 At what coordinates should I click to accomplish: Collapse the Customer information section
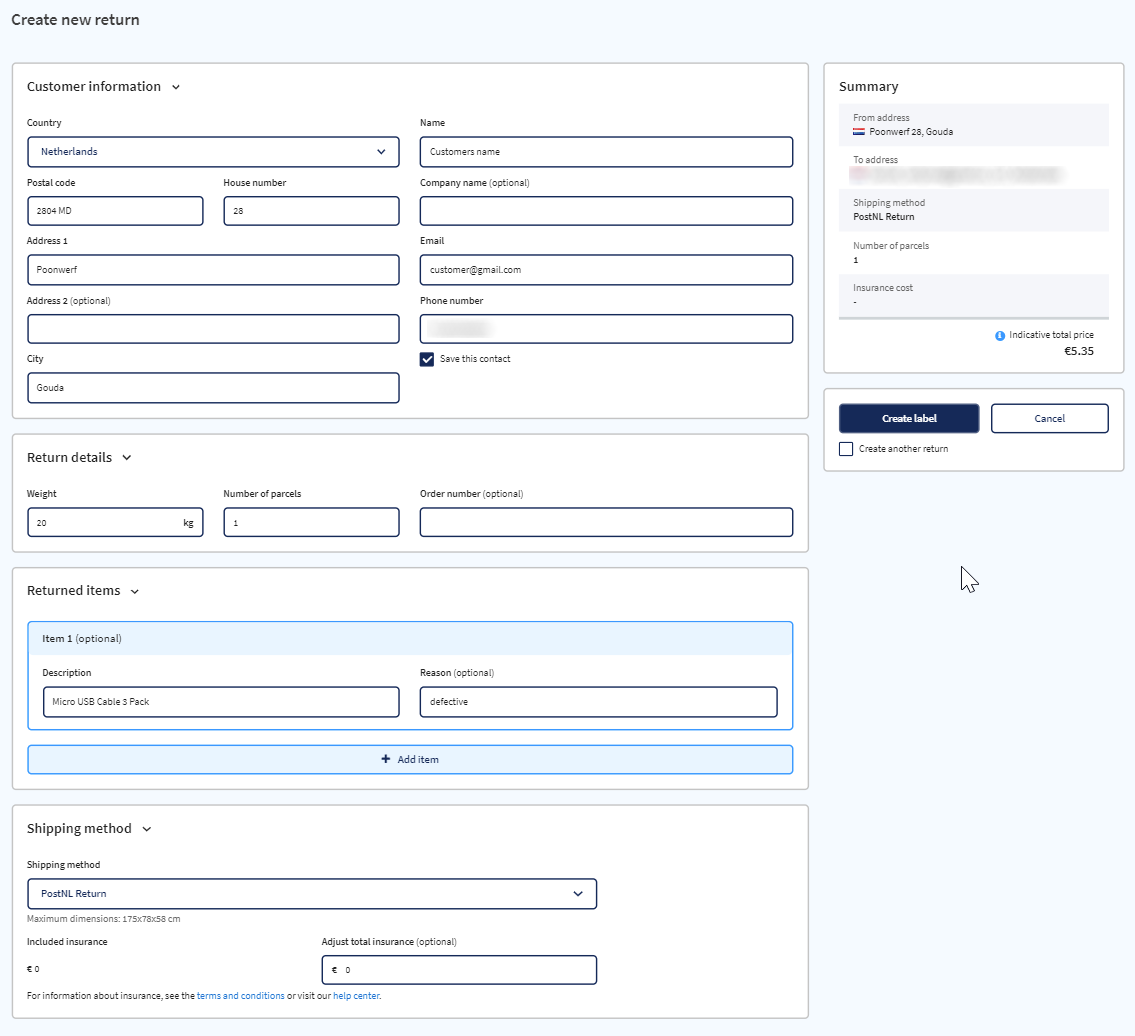176,87
